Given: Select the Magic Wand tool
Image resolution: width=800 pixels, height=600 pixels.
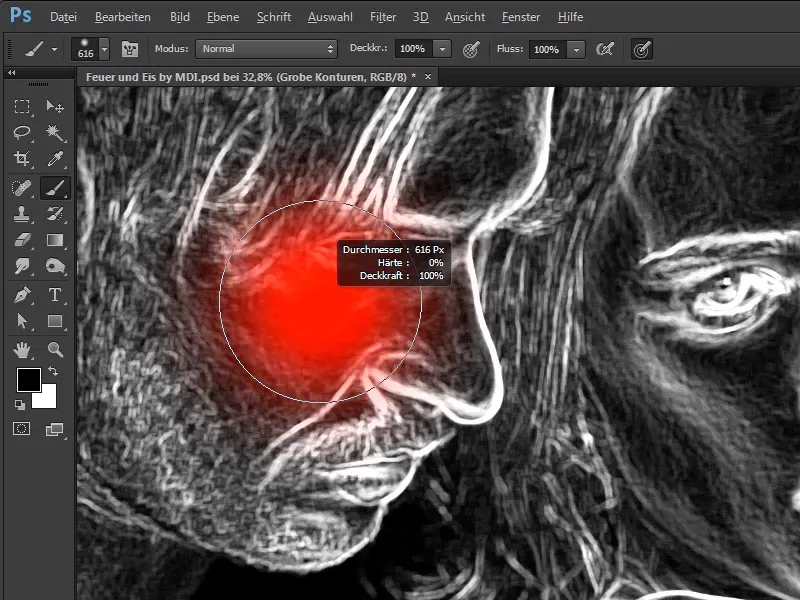Looking at the screenshot, I should pyautogui.click(x=55, y=133).
